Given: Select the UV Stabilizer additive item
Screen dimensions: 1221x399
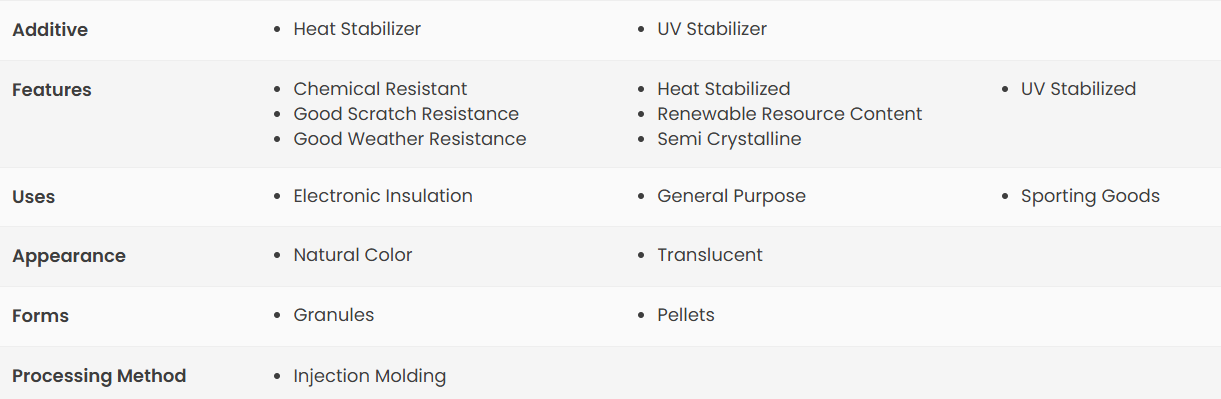Looking at the screenshot, I should [712, 29].
